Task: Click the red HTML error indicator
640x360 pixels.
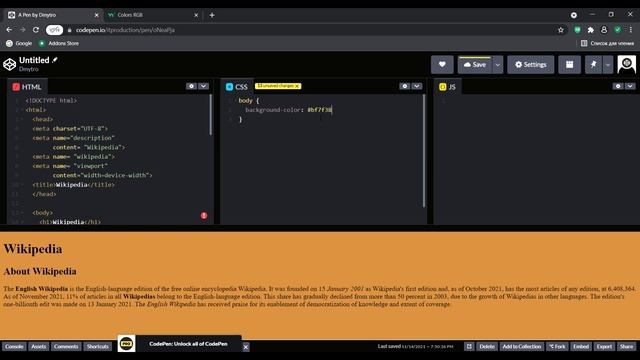Action: pyautogui.click(x=204, y=216)
